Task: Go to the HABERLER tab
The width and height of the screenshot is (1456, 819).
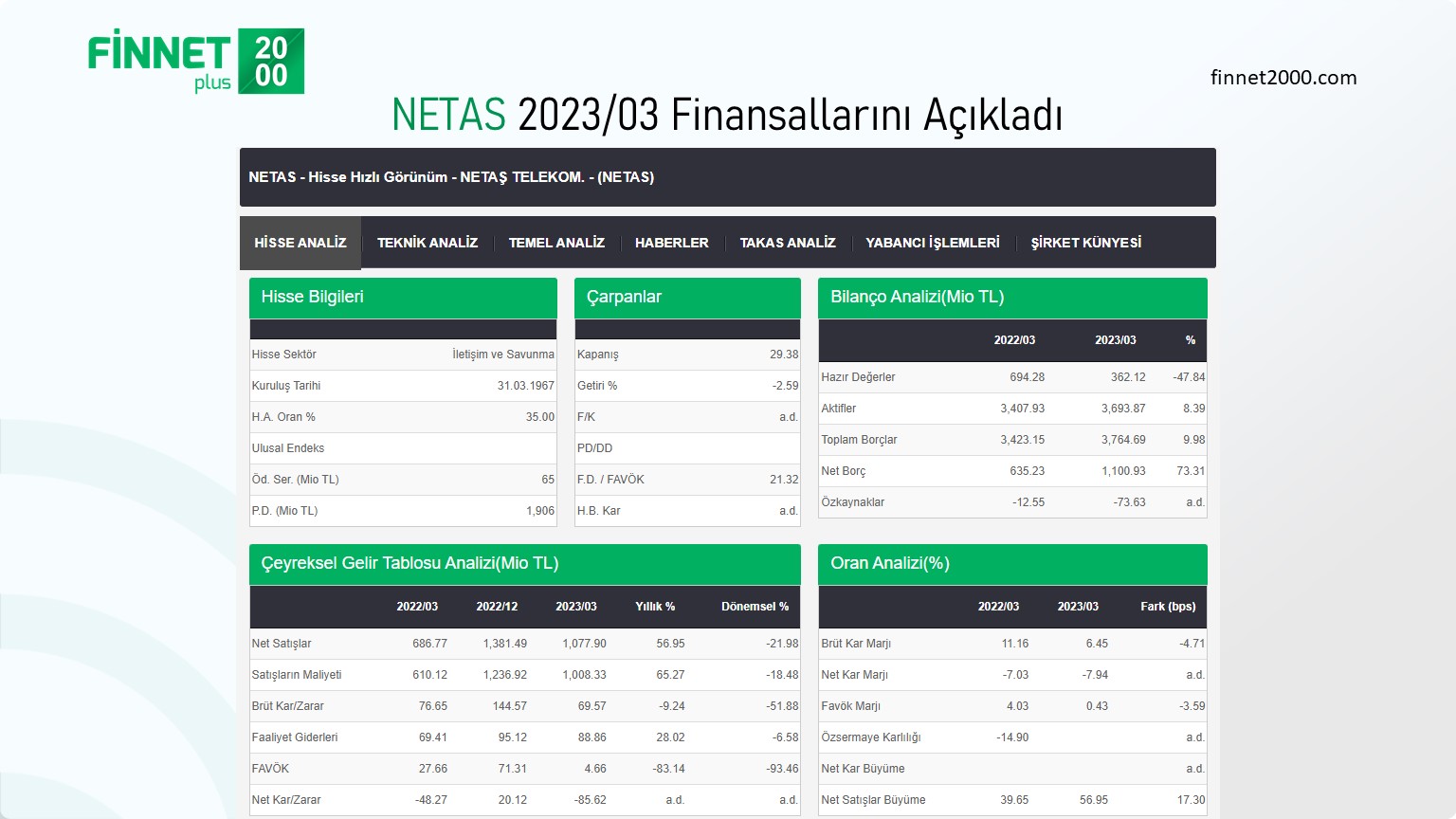Action: pos(672,243)
